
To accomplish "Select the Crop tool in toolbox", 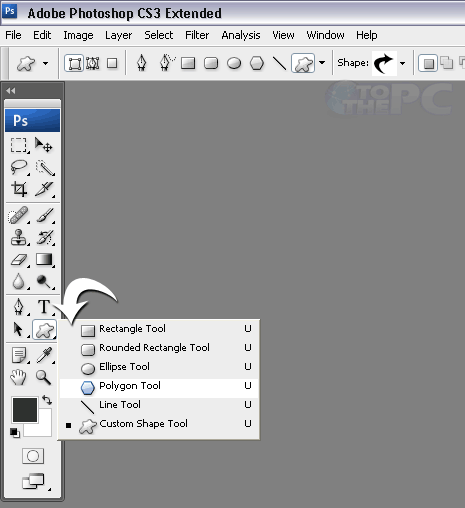I will [x=19, y=189].
